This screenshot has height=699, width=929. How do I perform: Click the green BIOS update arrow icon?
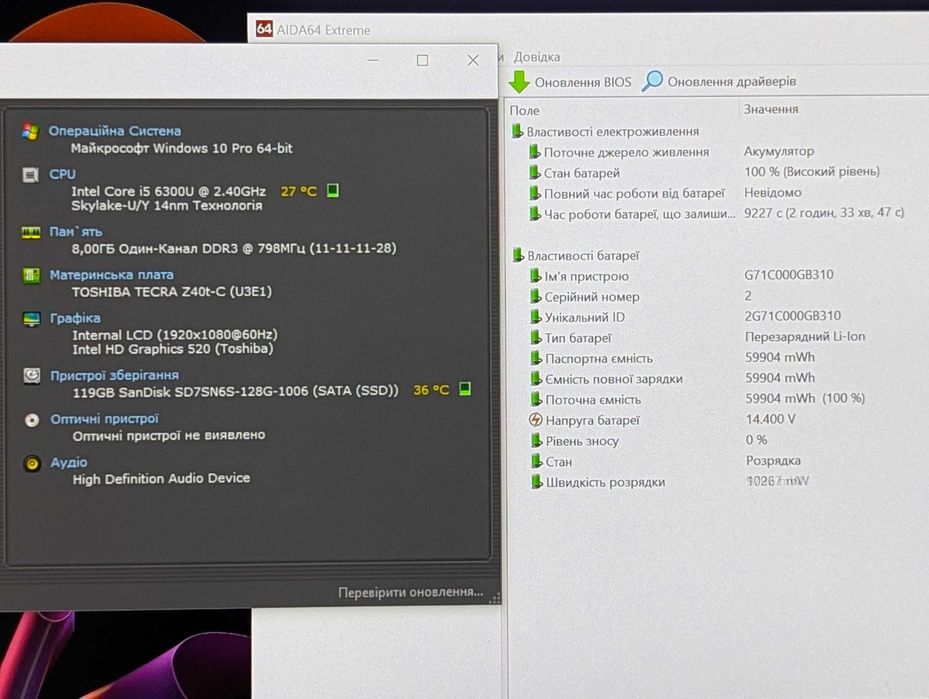(x=519, y=82)
